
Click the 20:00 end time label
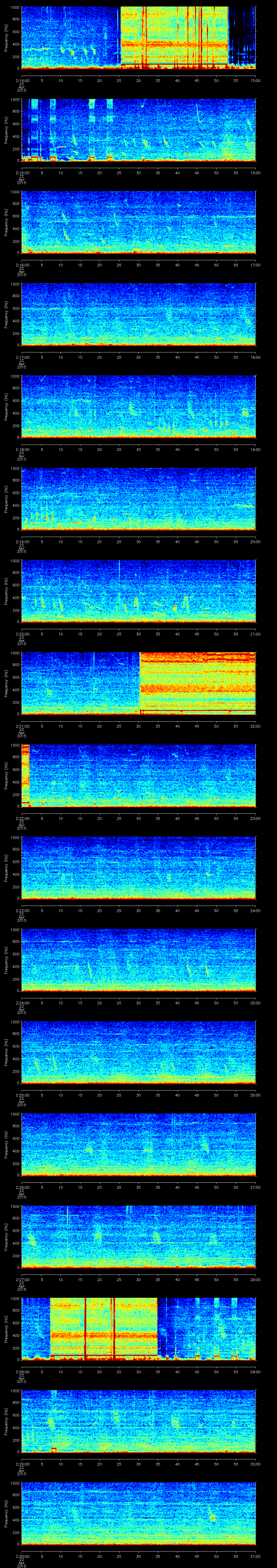coord(255,542)
